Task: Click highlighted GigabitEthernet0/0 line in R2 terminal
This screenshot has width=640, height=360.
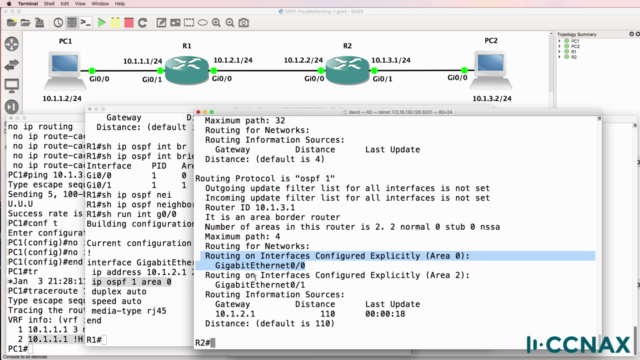Action: pos(260,266)
